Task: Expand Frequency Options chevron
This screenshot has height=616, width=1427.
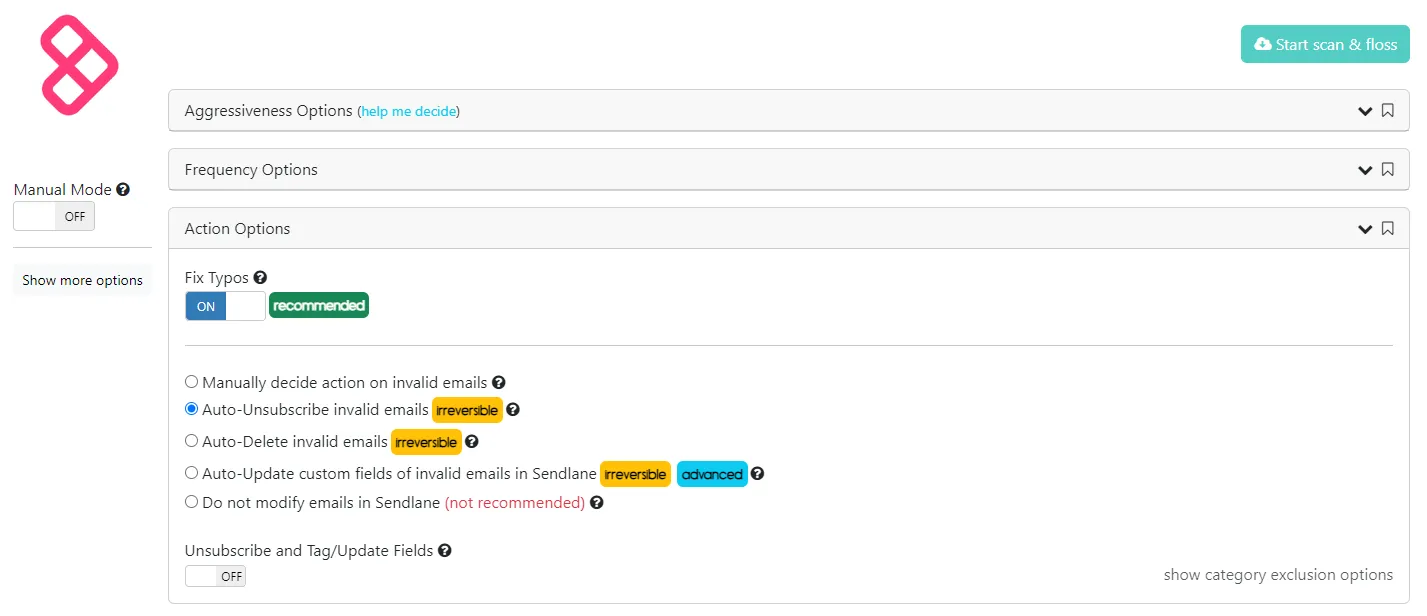Action: pyautogui.click(x=1365, y=170)
